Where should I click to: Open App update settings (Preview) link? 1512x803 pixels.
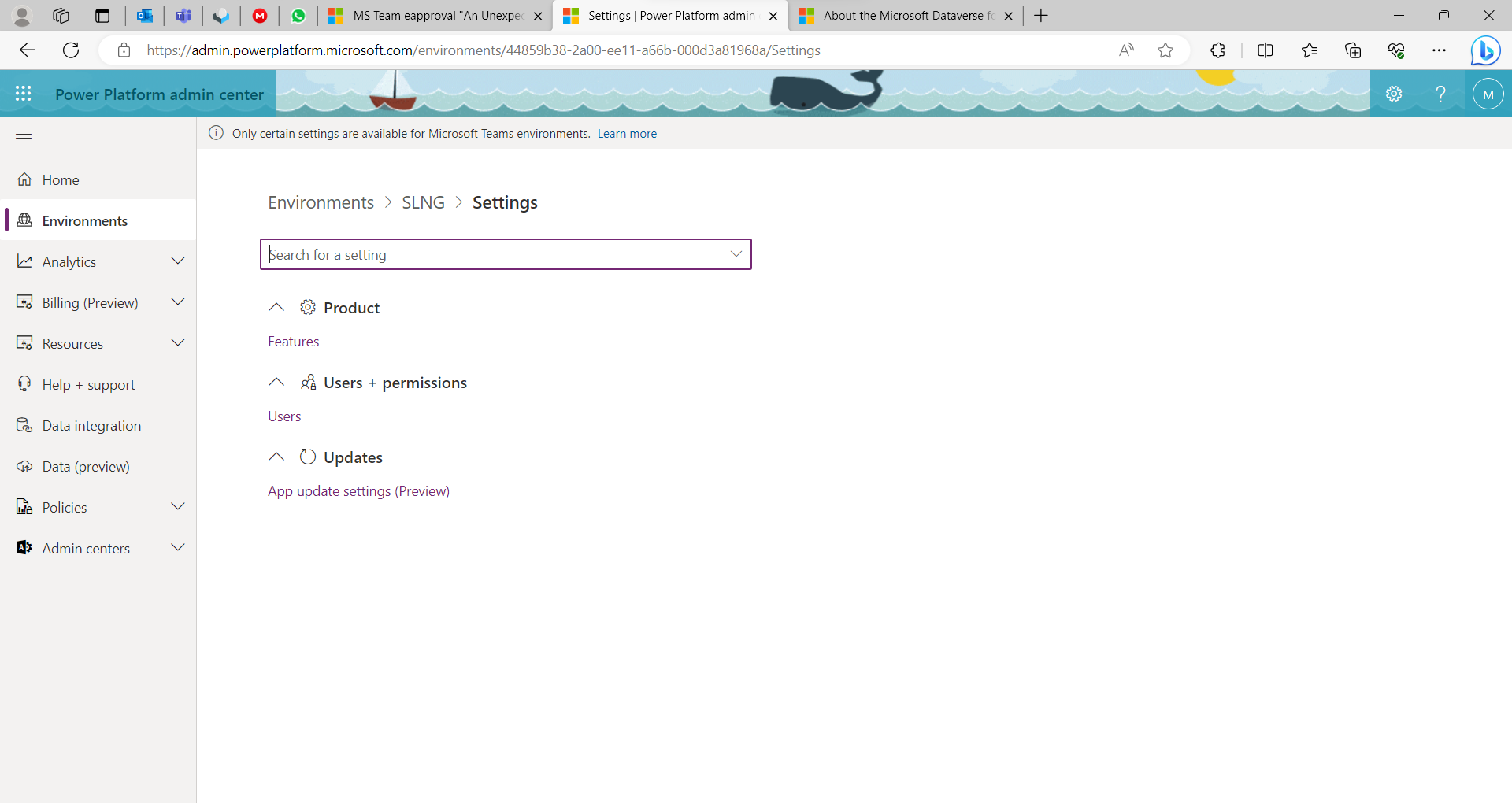click(358, 491)
